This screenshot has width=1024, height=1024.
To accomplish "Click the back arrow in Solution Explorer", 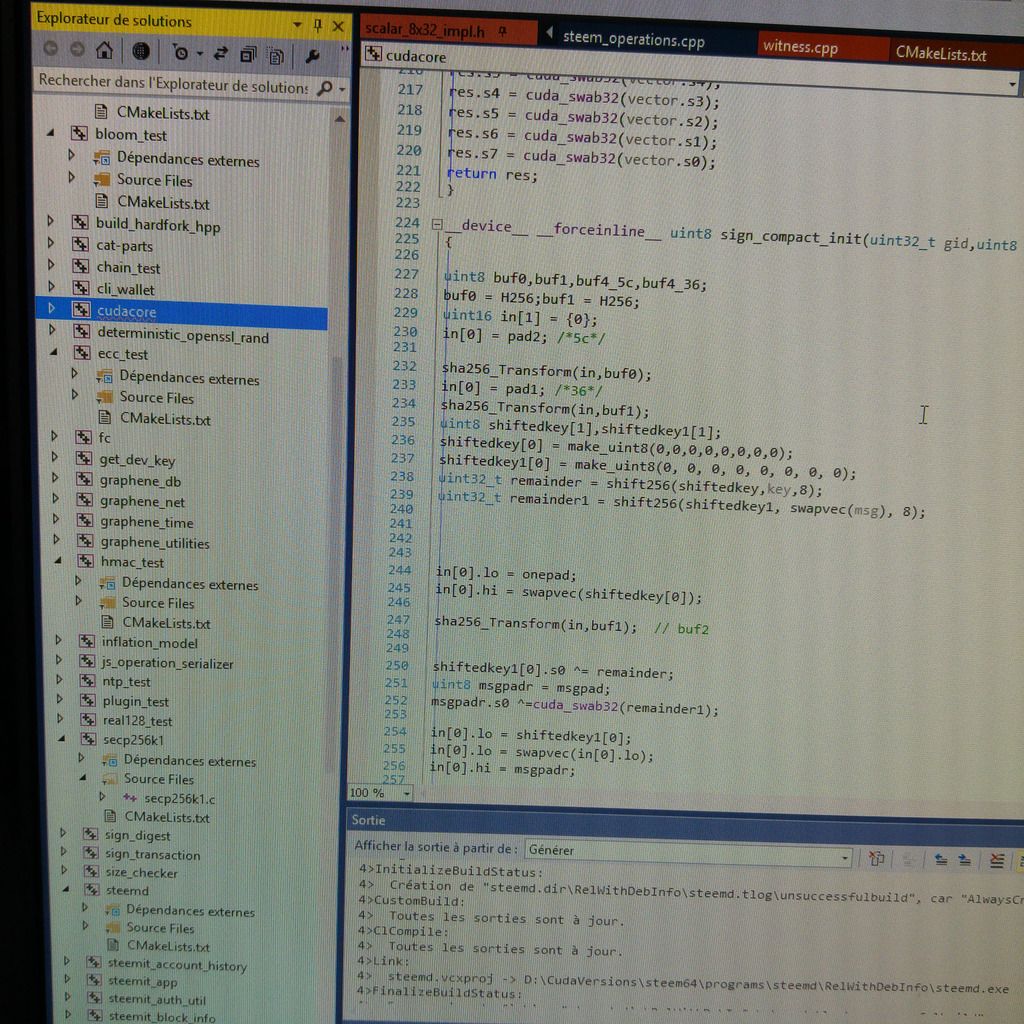I will point(50,49).
